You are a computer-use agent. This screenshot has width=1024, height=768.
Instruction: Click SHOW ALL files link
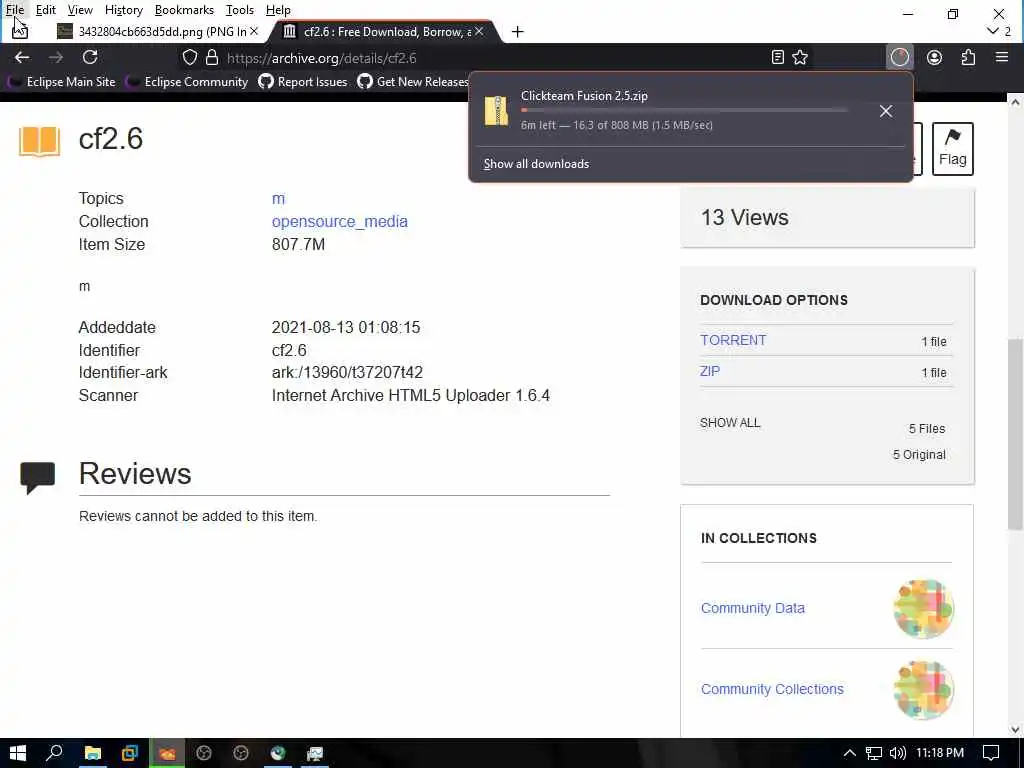point(730,423)
